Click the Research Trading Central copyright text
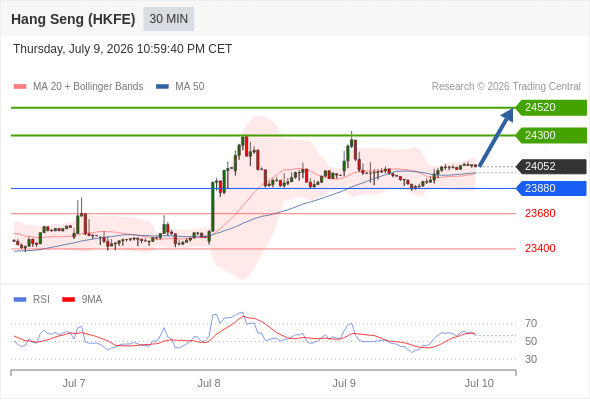This screenshot has width=590, height=400. (x=506, y=87)
